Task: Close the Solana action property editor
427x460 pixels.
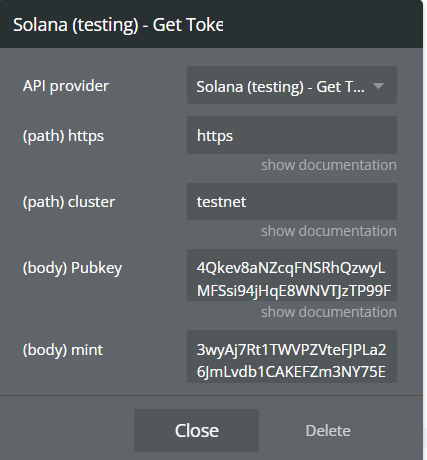Action: pos(196,430)
